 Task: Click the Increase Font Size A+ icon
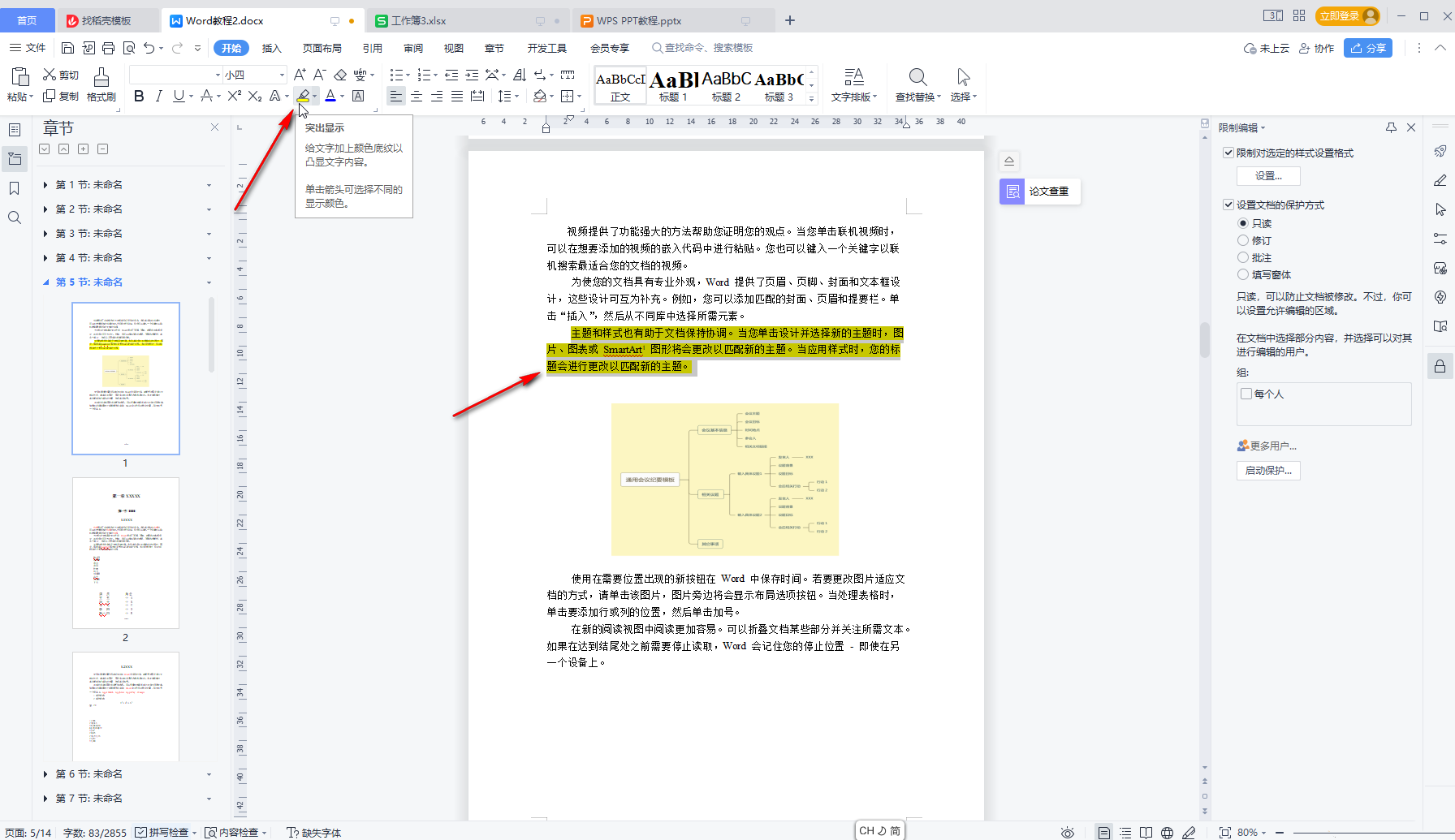pyautogui.click(x=300, y=75)
